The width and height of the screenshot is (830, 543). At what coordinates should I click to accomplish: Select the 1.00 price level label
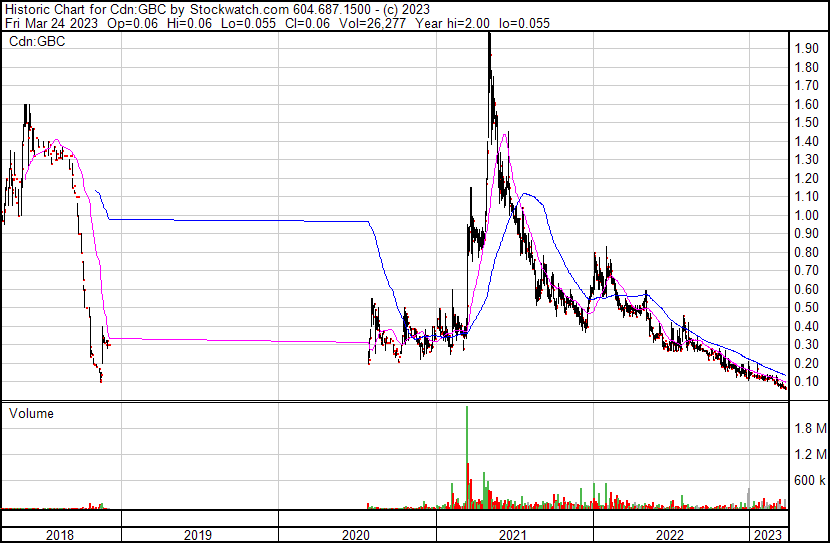point(808,216)
